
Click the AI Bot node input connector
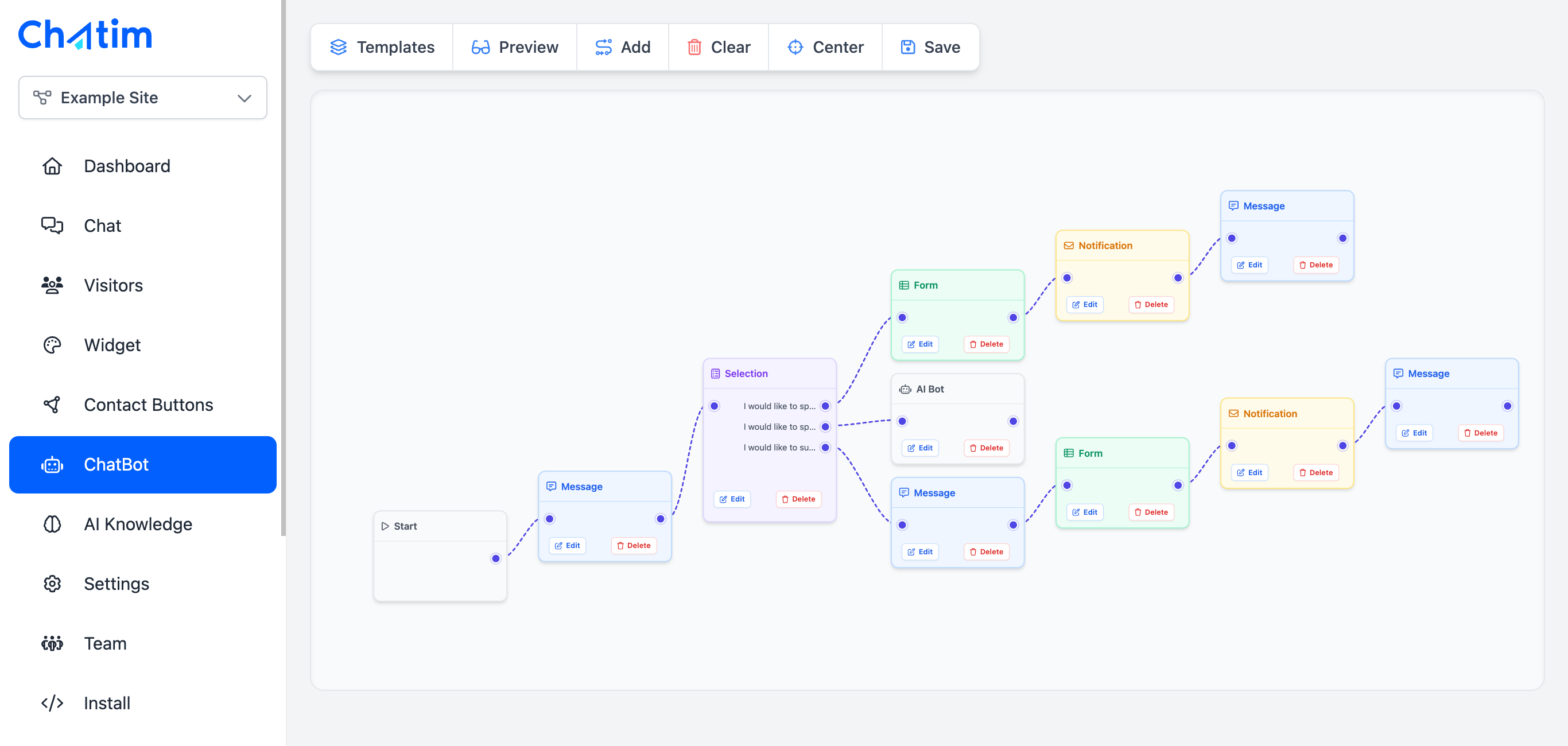[x=902, y=421]
